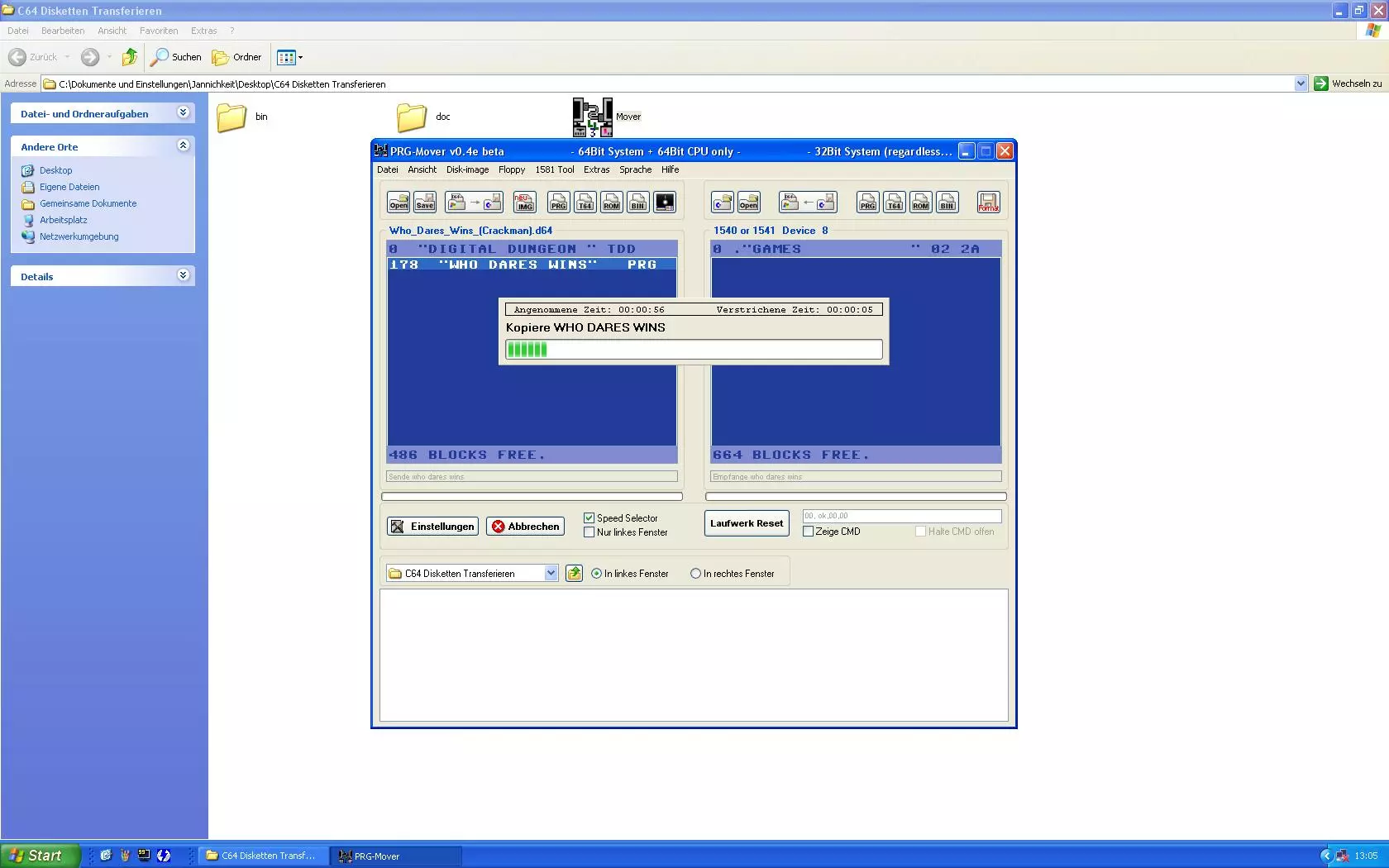Open Desktop link in Andere Orte

55,170
